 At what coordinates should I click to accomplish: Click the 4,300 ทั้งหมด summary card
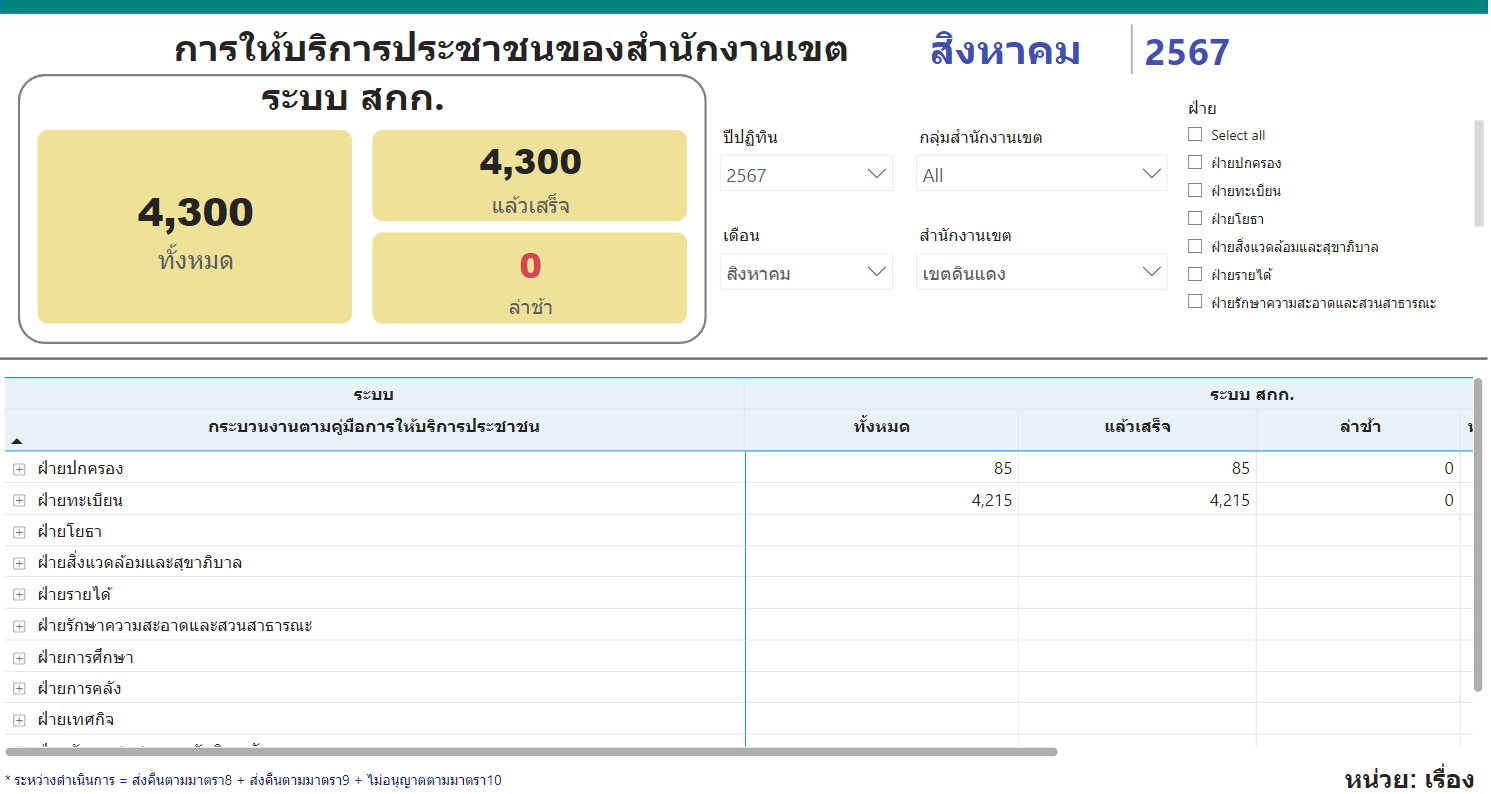[195, 227]
